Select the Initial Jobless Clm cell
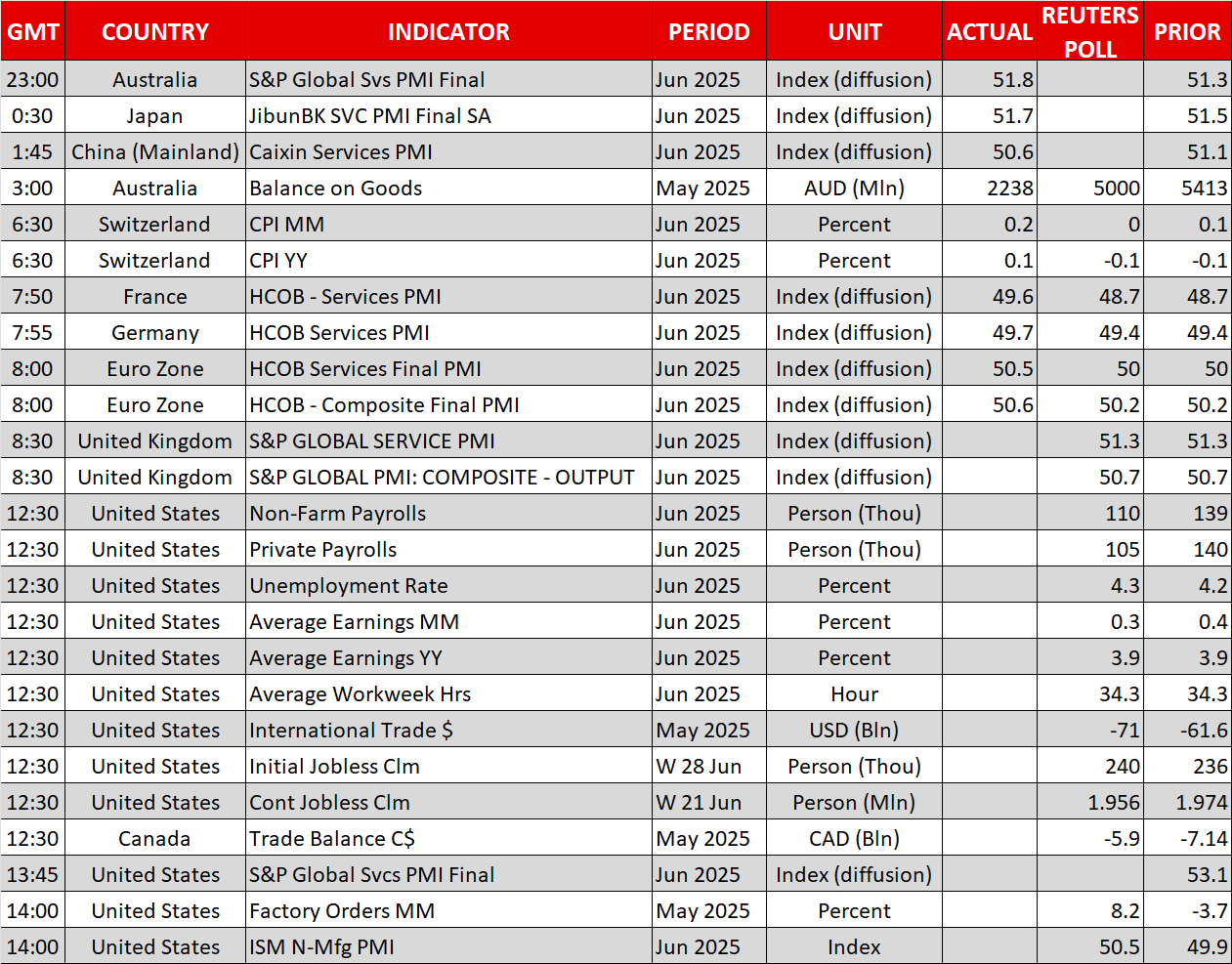 coord(334,767)
